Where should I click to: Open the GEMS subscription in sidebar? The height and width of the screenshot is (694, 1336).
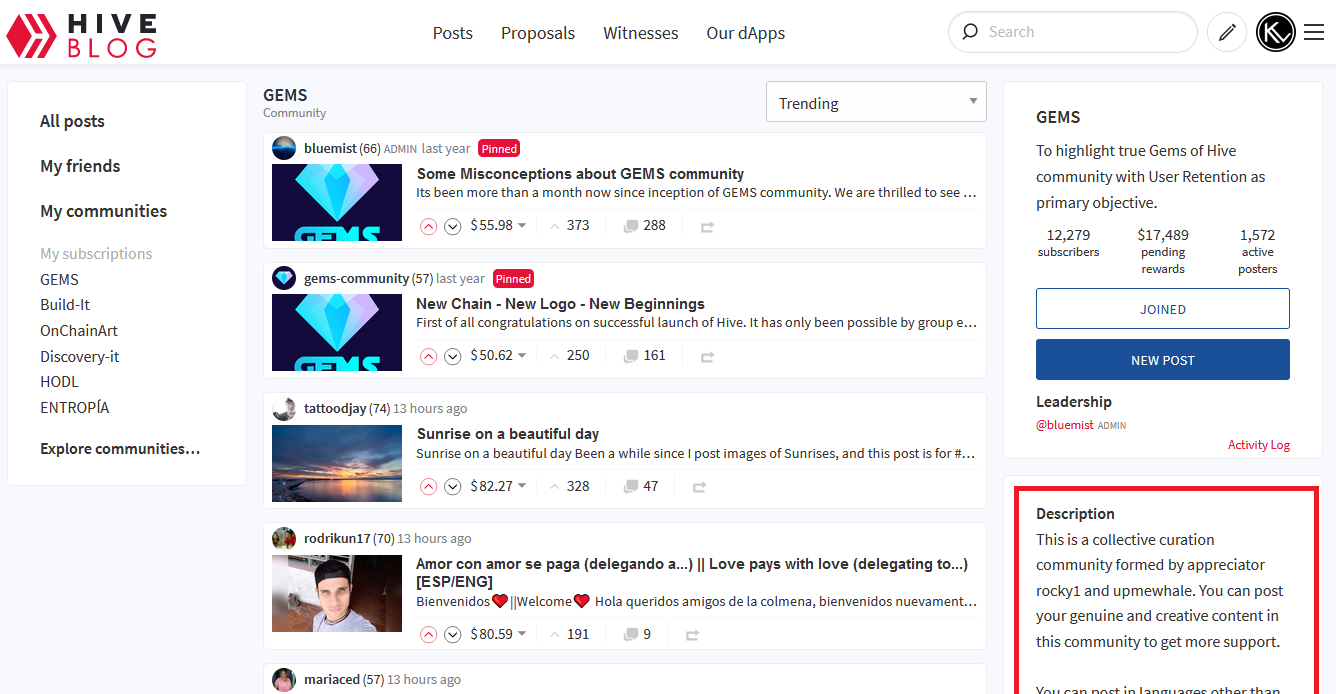tap(59, 280)
